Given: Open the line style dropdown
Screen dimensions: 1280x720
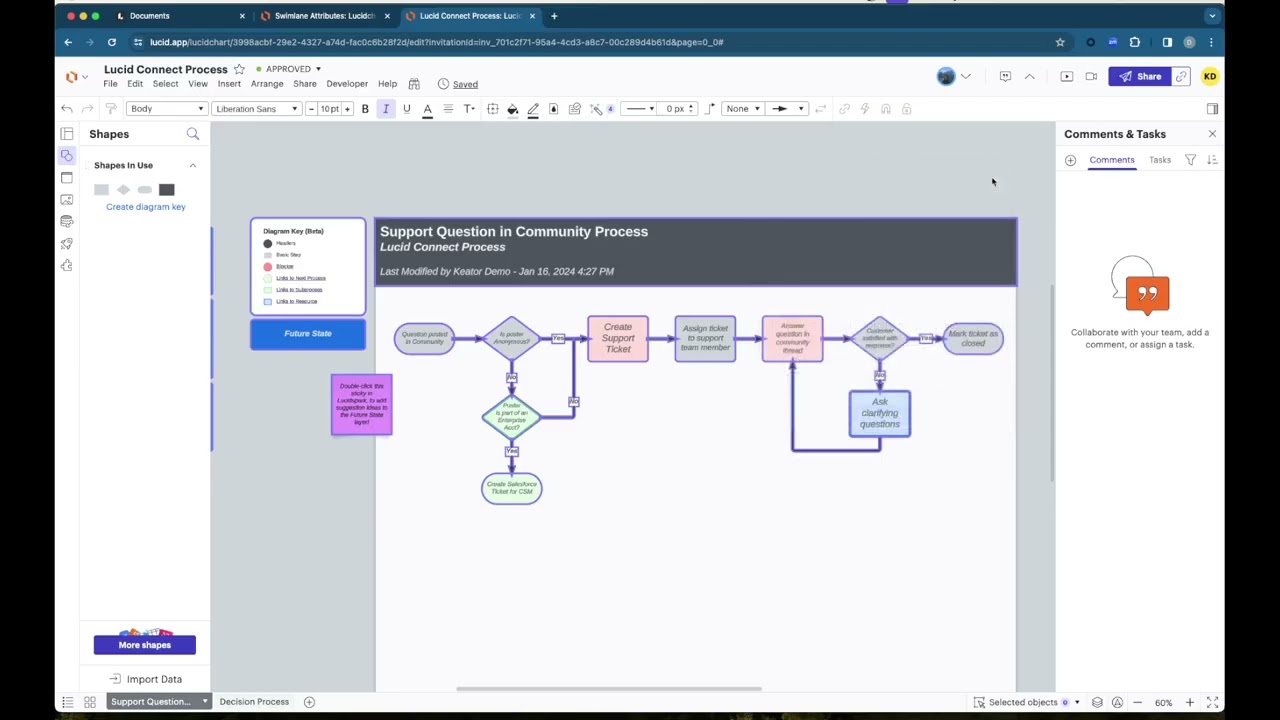Looking at the screenshot, I should (638, 109).
